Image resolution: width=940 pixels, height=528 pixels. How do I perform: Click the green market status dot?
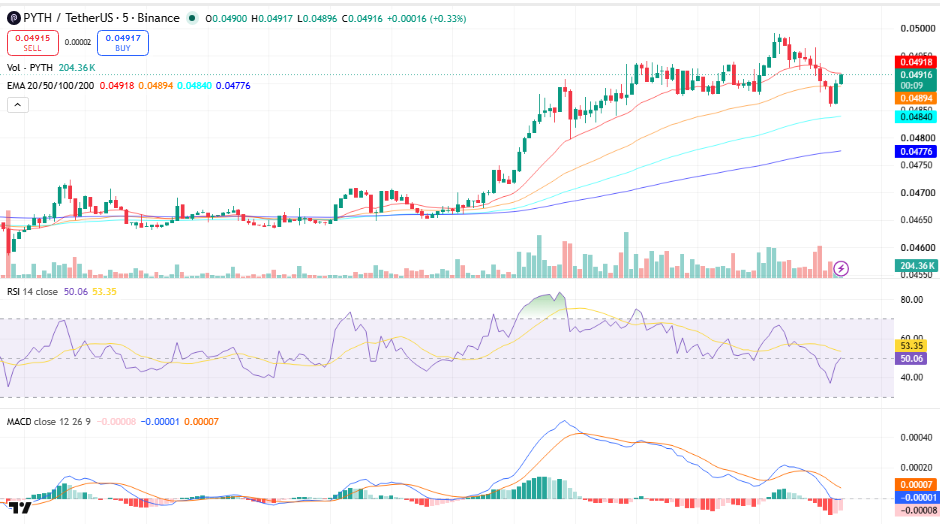tap(192, 19)
